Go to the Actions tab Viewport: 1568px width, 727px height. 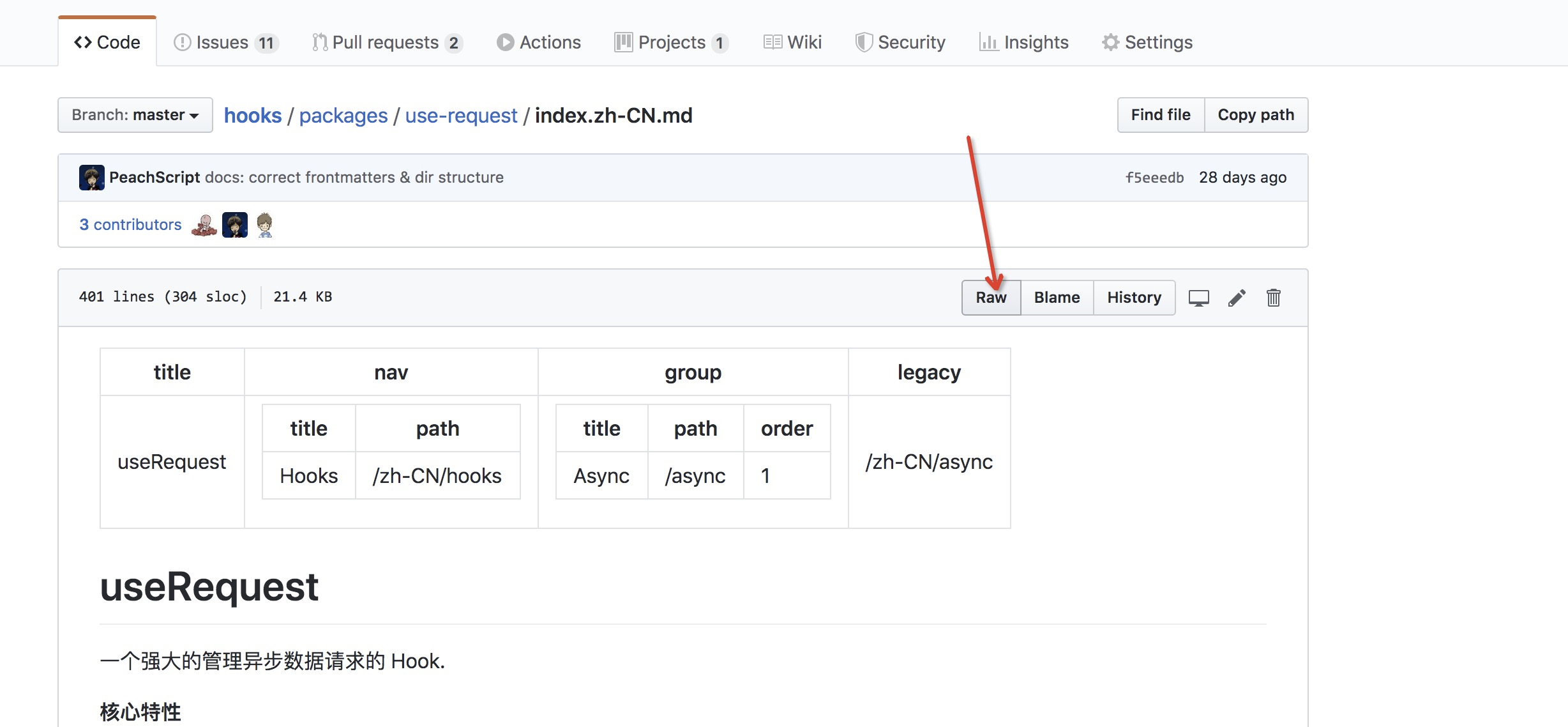click(539, 42)
